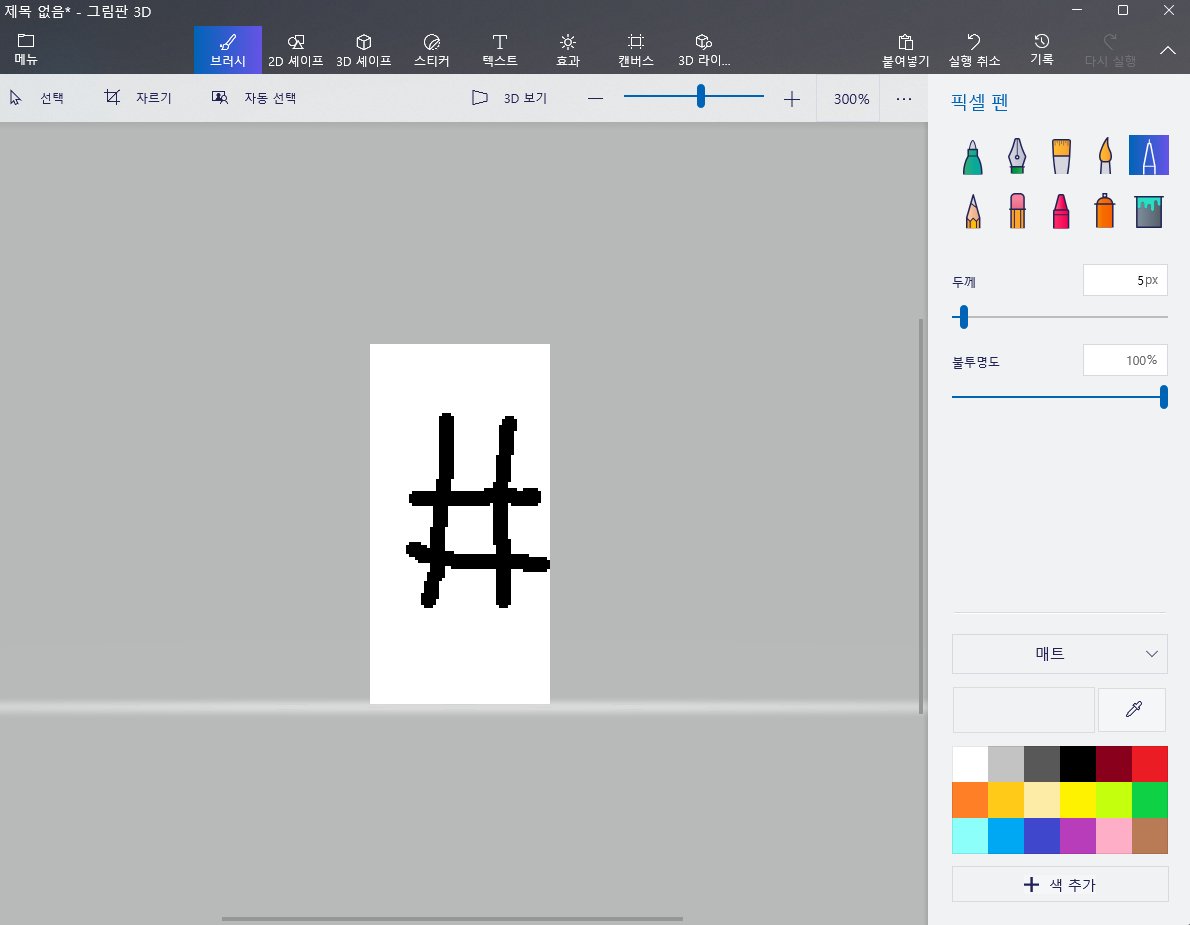The image size is (1190, 925).
Task: Select the fill bucket tool
Action: click(1149, 211)
